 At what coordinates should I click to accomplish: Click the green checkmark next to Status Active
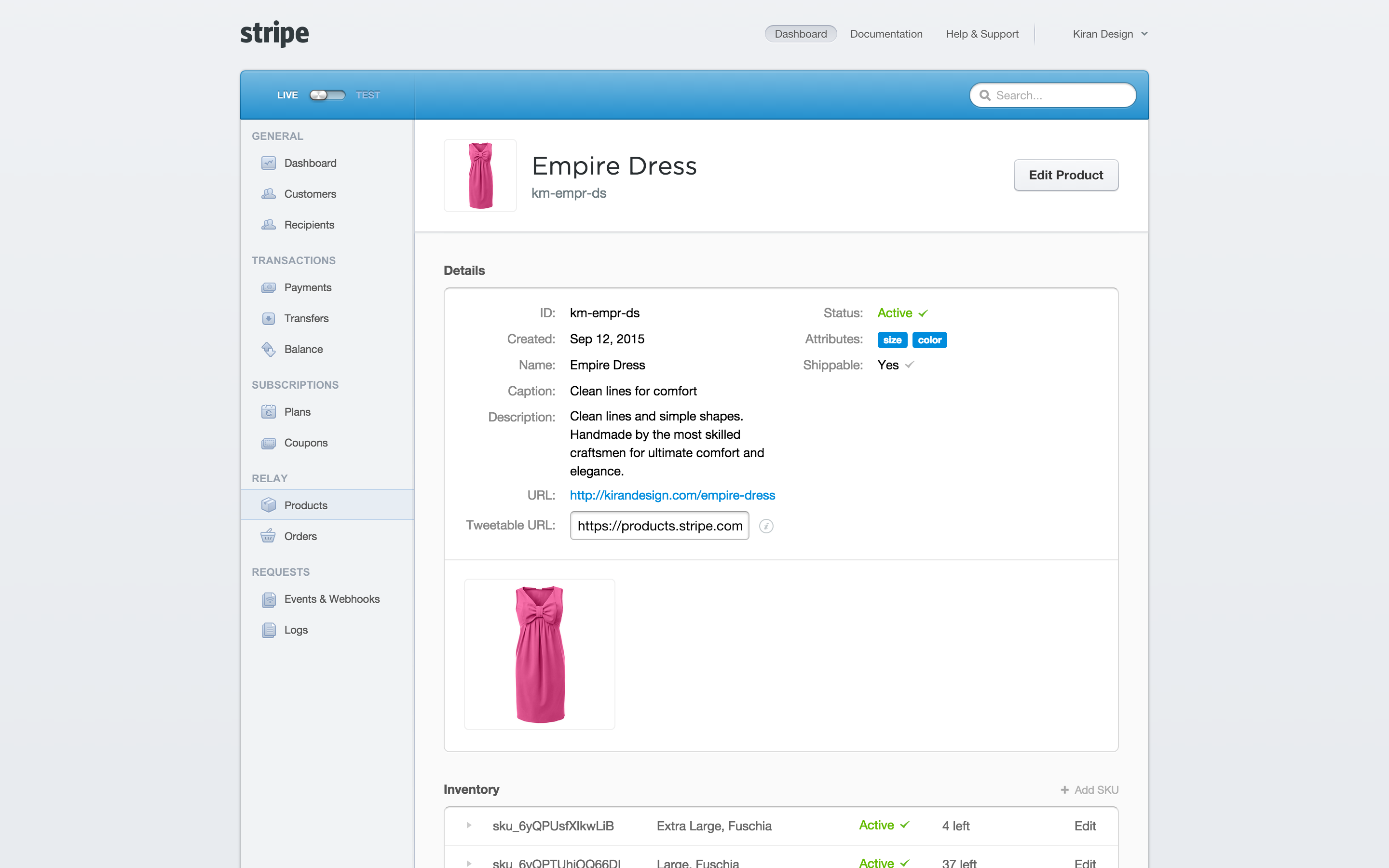point(923,313)
